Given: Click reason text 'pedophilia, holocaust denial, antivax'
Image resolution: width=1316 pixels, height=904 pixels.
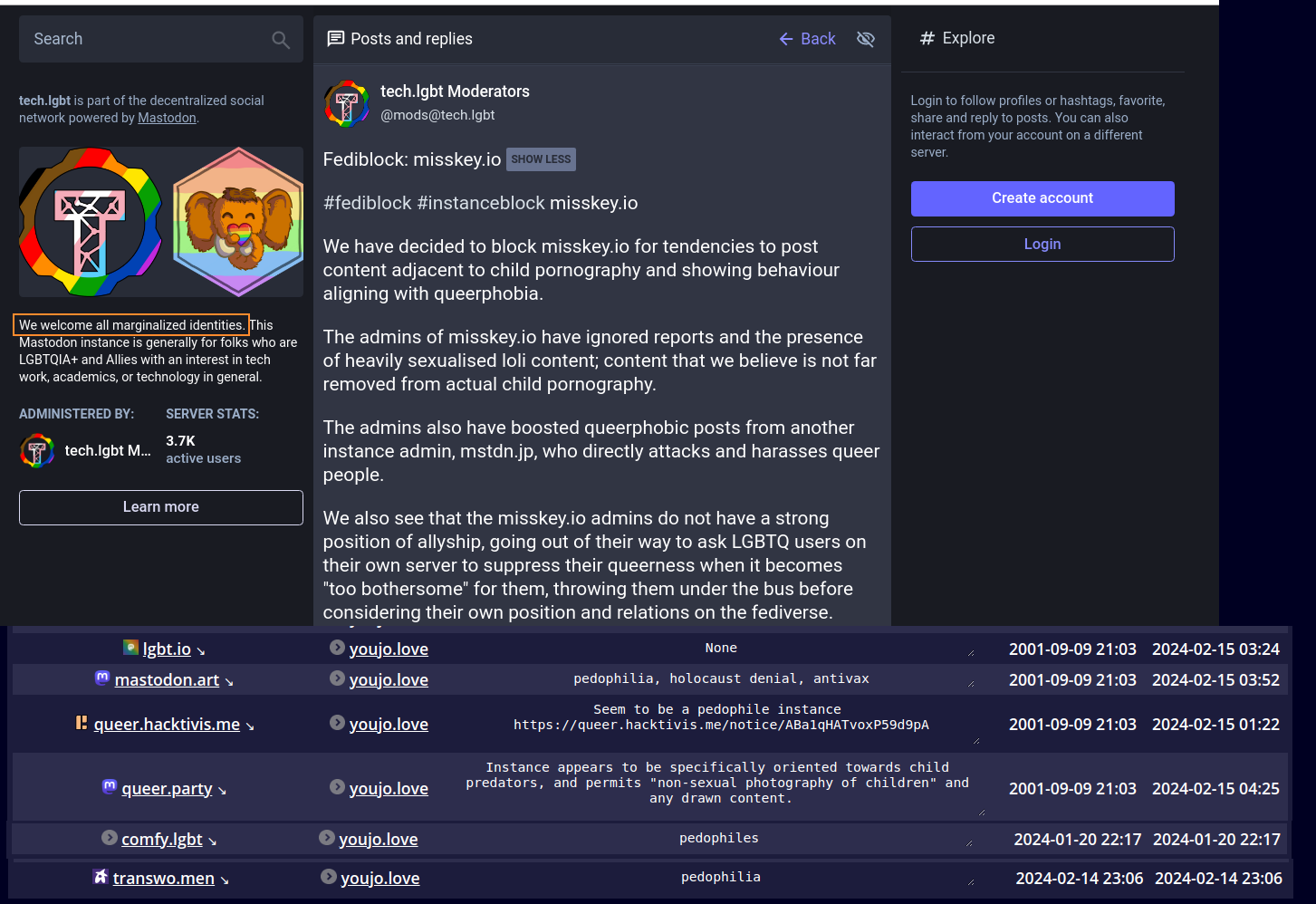Looking at the screenshot, I should [721, 678].
